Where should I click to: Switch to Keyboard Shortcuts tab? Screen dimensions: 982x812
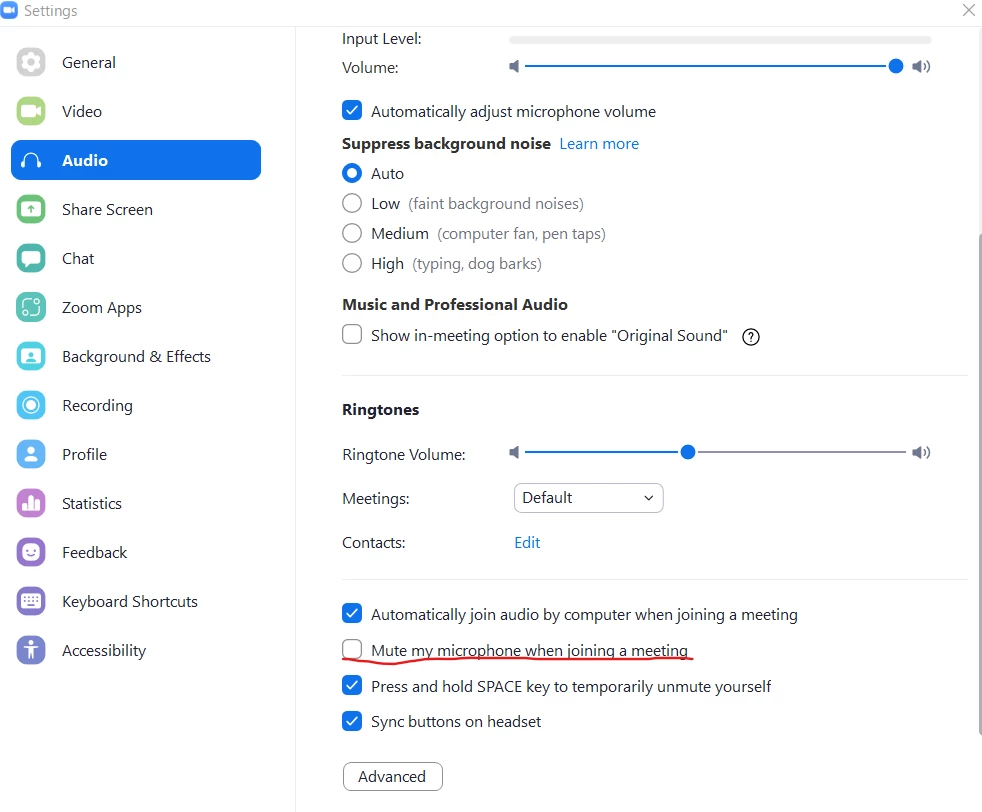click(x=130, y=602)
